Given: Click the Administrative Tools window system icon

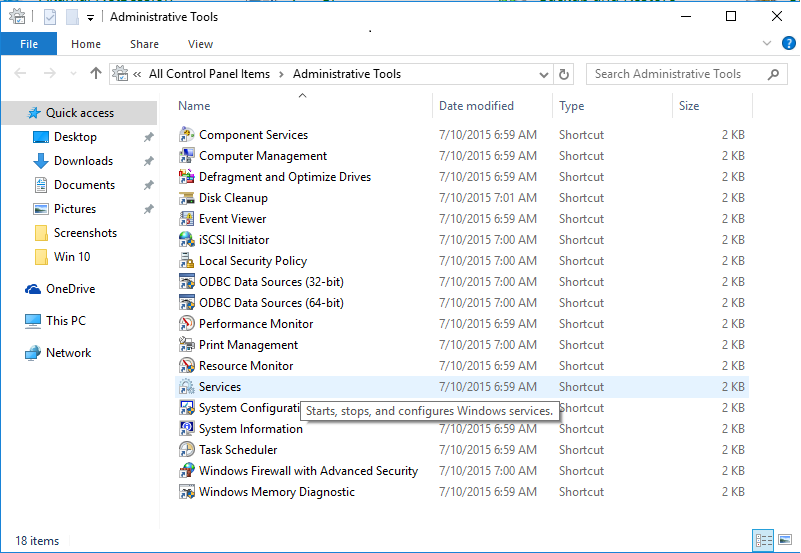Looking at the screenshot, I should tap(17, 17).
